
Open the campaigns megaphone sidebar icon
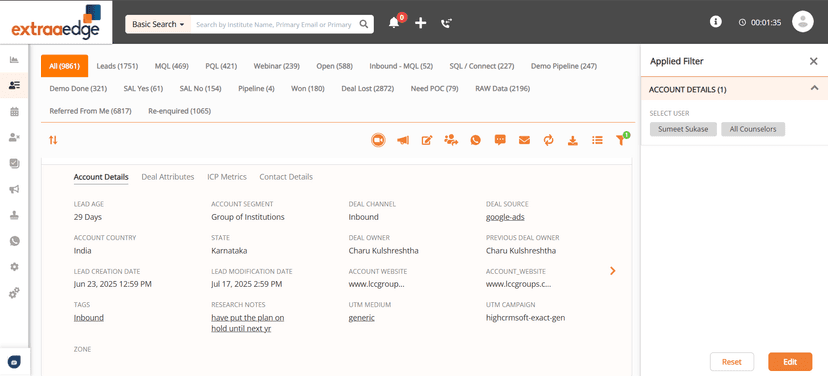(x=14, y=189)
